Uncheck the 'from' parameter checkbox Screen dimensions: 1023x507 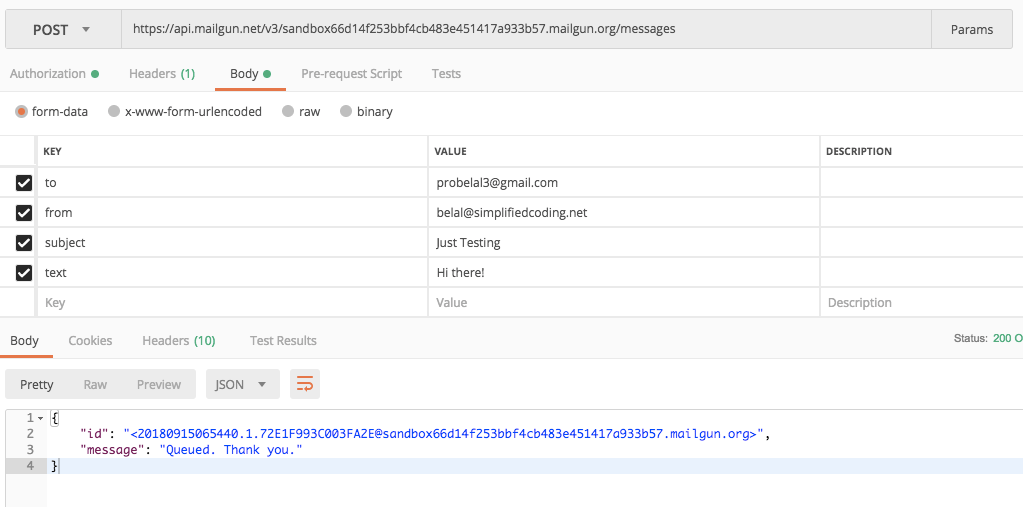(24, 213)
